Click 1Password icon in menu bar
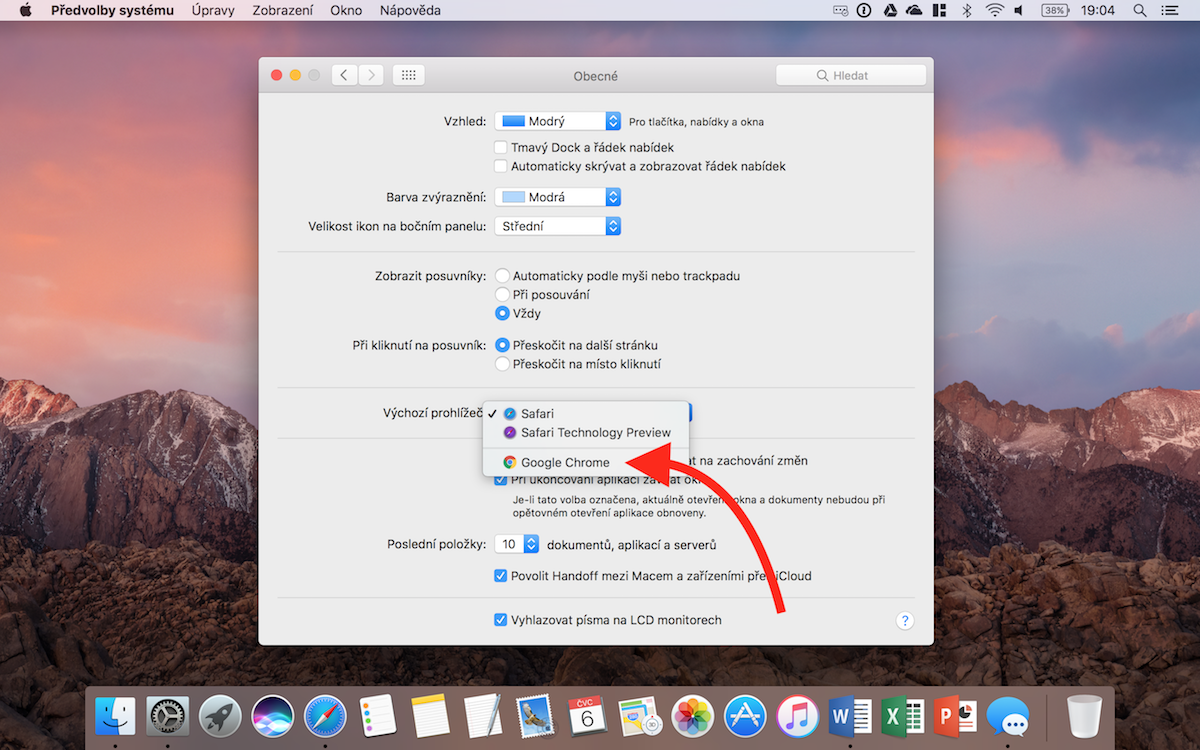Screen dimensions: 1200x750 click(x=865, y=10)
